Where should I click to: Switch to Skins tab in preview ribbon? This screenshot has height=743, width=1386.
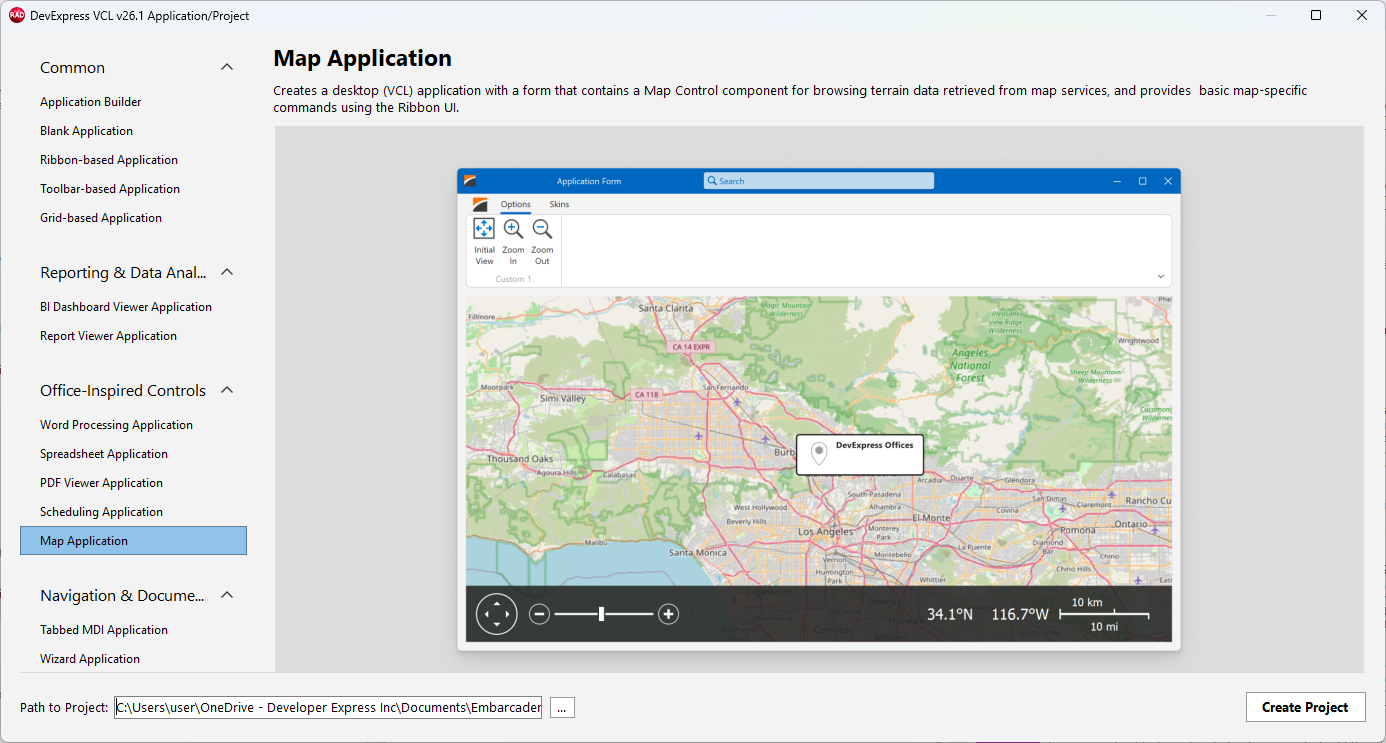559,204
